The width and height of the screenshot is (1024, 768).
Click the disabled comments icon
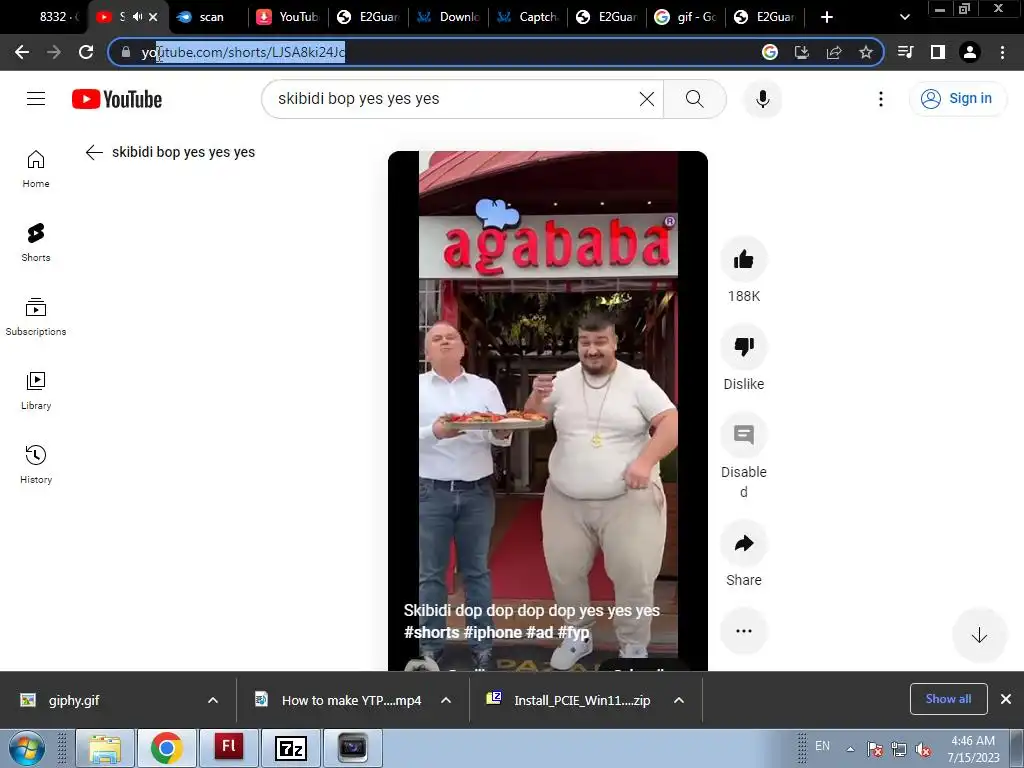(x=743, y=434)
